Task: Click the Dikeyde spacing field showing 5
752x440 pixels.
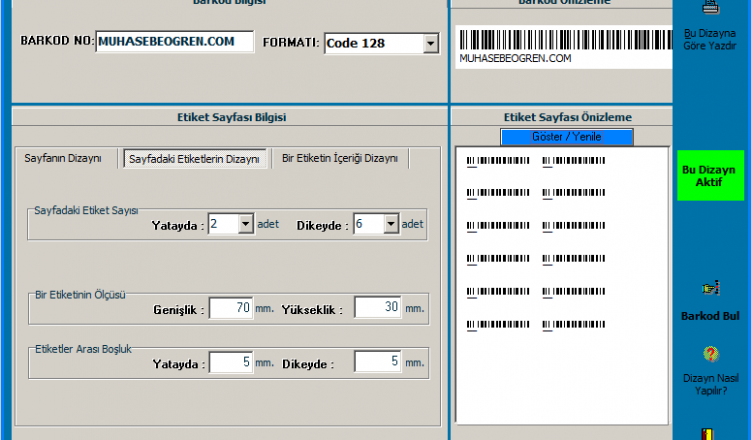Action: pyautogui.click(x=377, y=361)
